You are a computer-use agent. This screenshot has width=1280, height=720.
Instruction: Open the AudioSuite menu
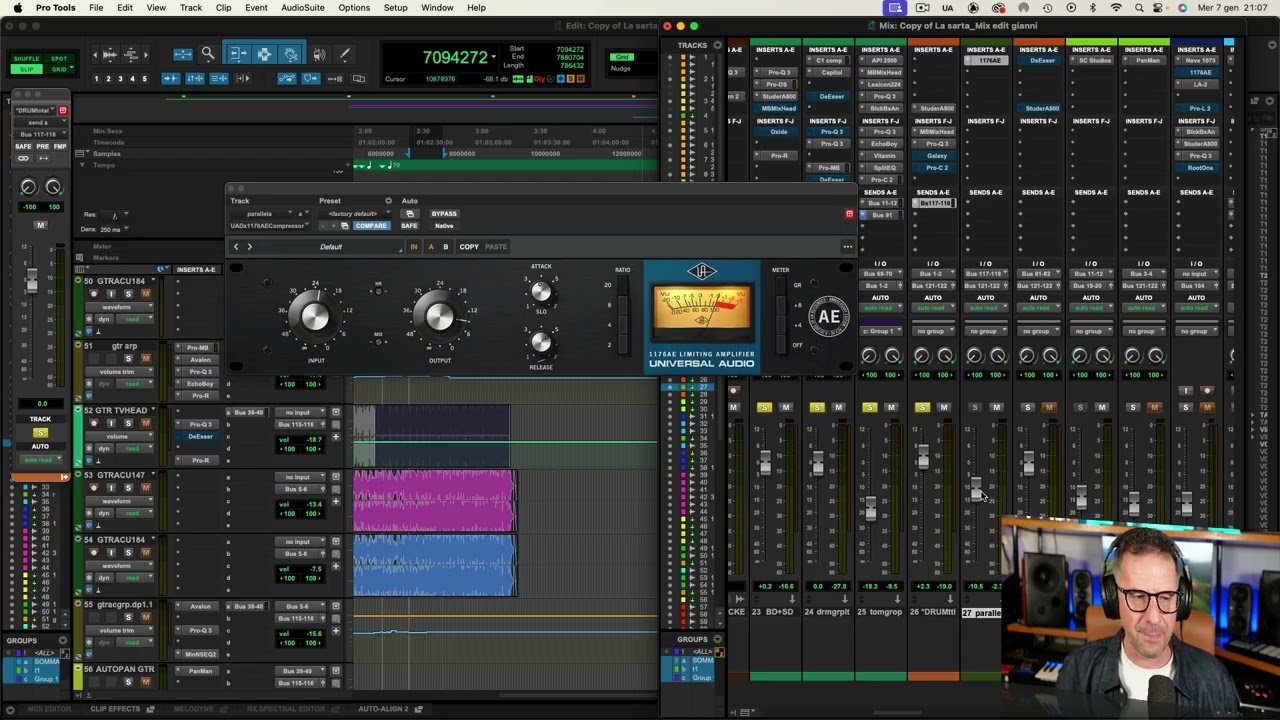click(x=302, y=8)
